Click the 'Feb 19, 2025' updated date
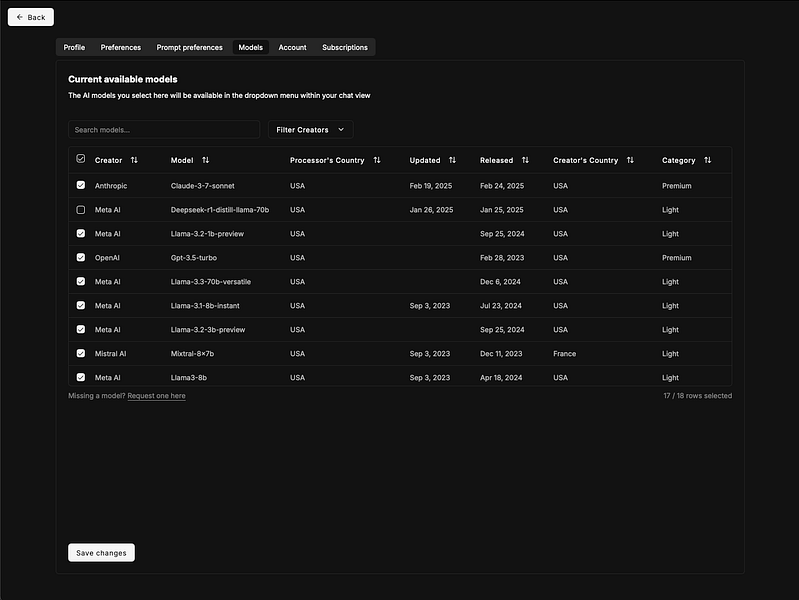The image size is (799, 600). pos(431,186)
